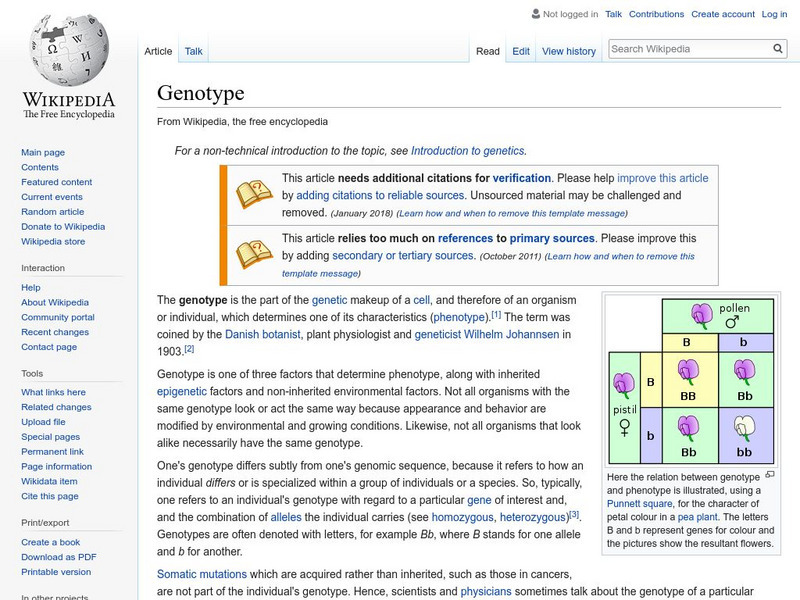The height and width of the screenshot is (600, 800).
Task: Open the Talk tab beside Article
Action: coord(193,51)
